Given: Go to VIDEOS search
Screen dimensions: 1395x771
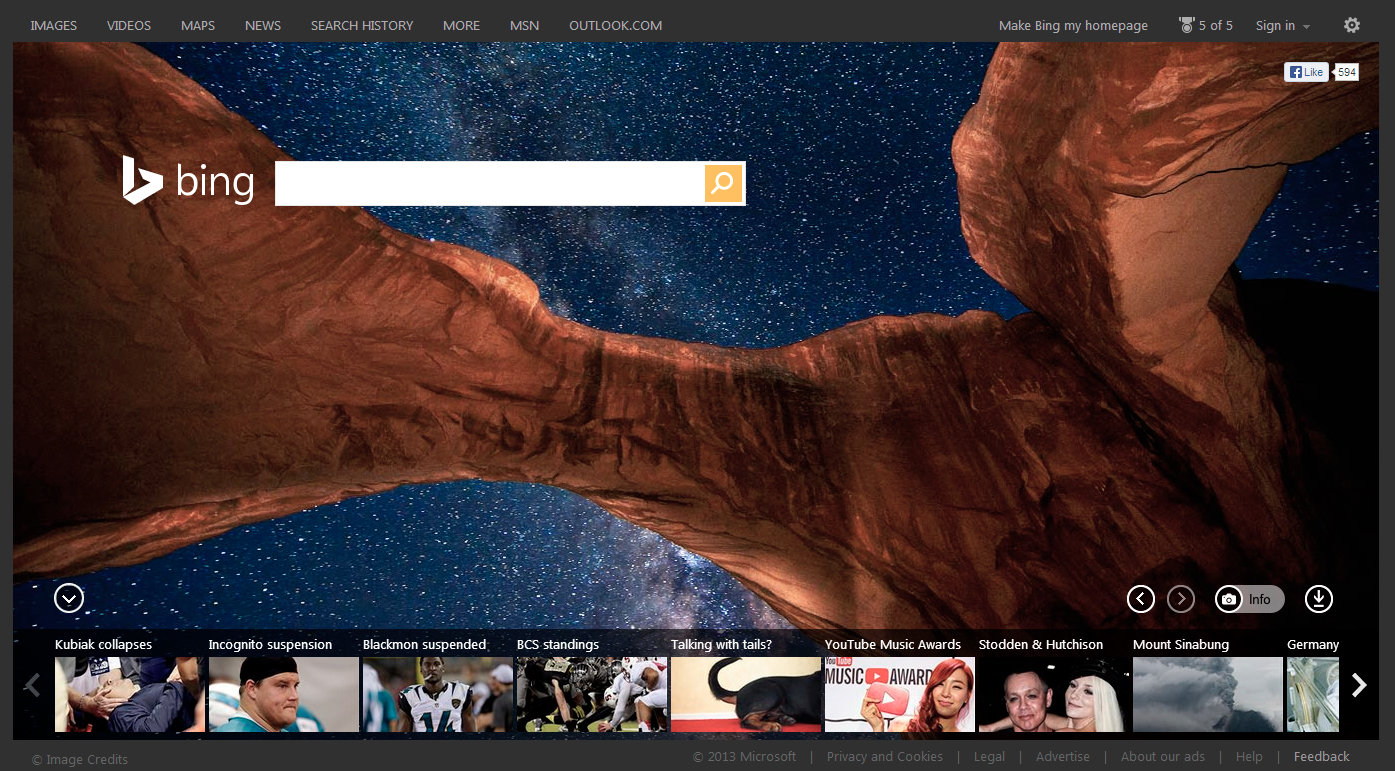Looking at the screenshot, I should (x=129, y=26).
